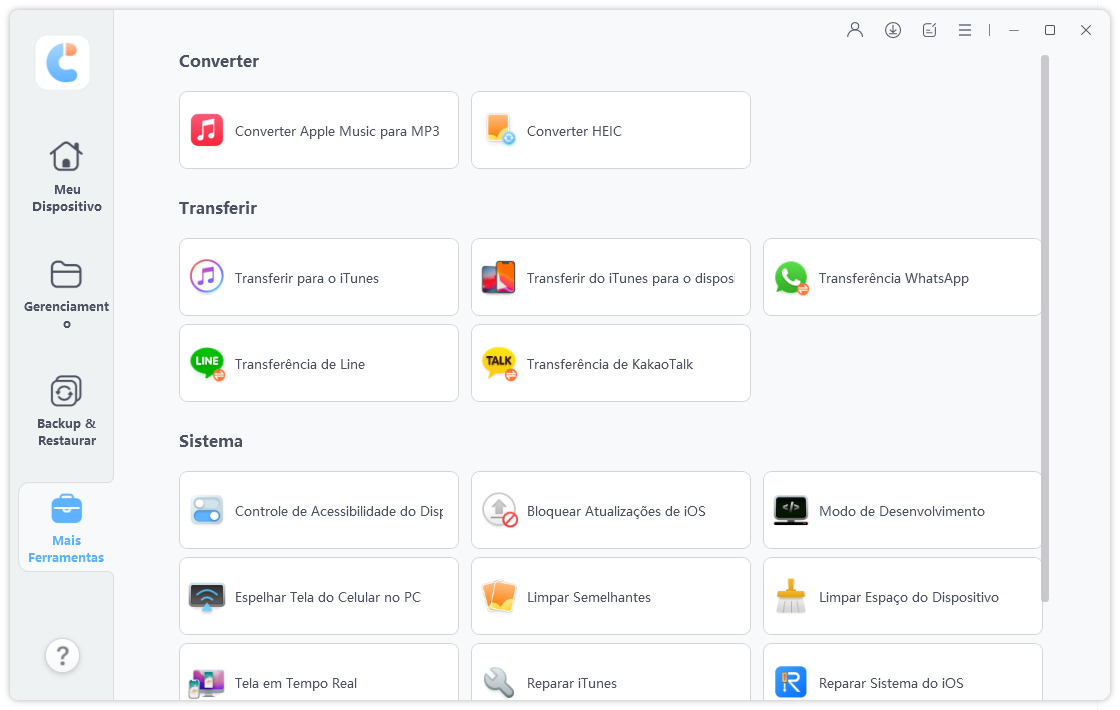Viewport: 1120px width, 710px height.
Task: Select Transferência WhatsApp tool
Action: pyautogui.click(x=902, y=277)
